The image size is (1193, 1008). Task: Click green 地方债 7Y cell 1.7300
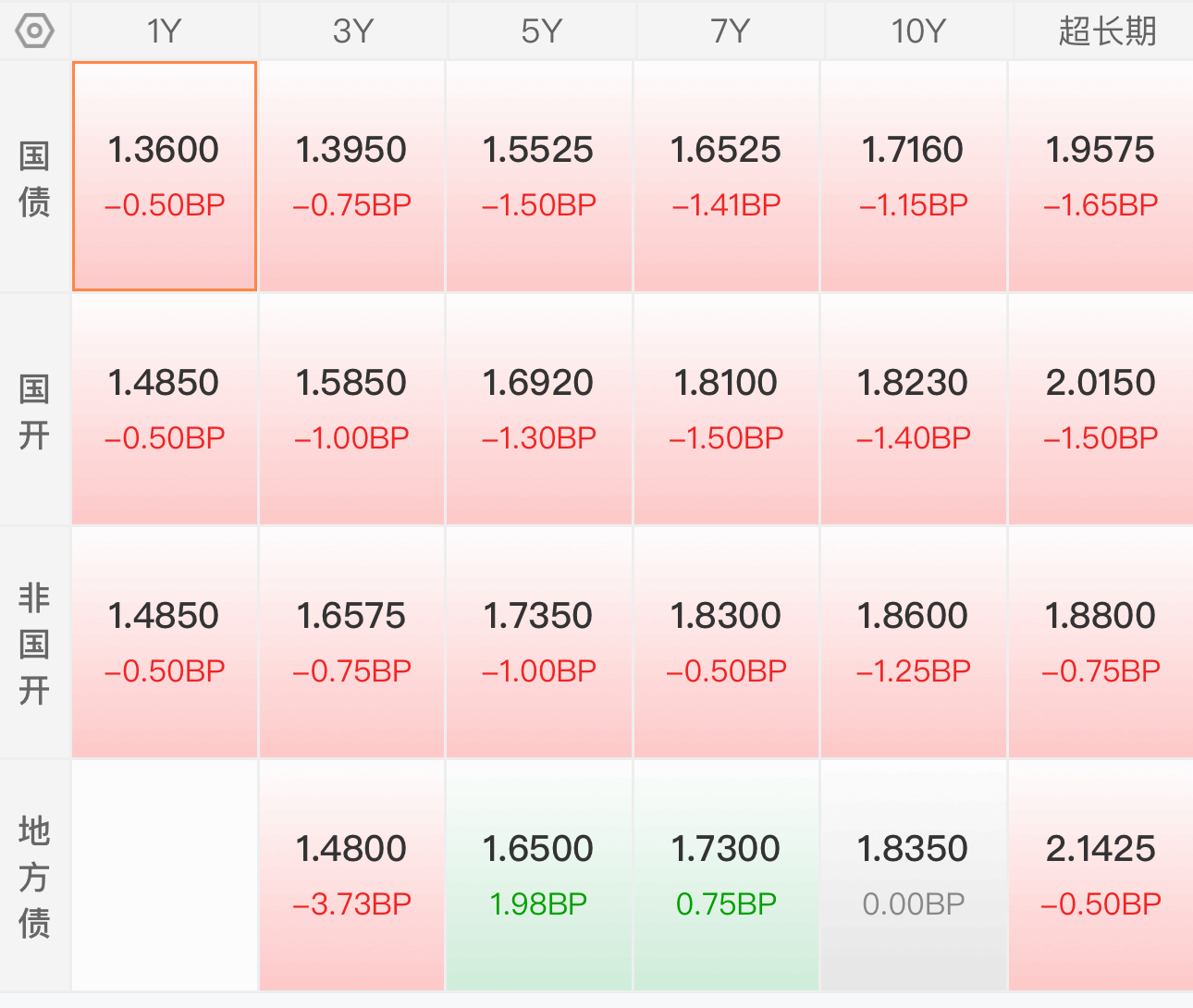coord(726,876)
